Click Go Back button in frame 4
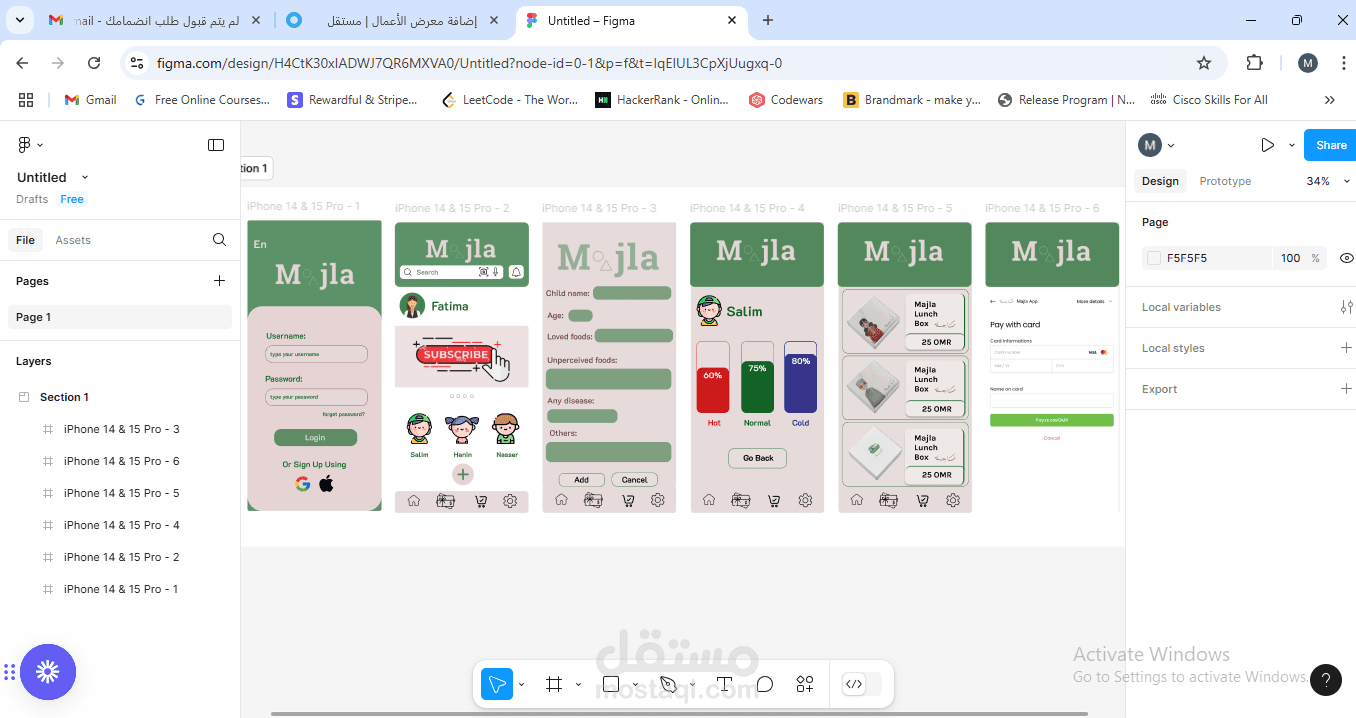1356x718 pixels. [x=758, y=458]
